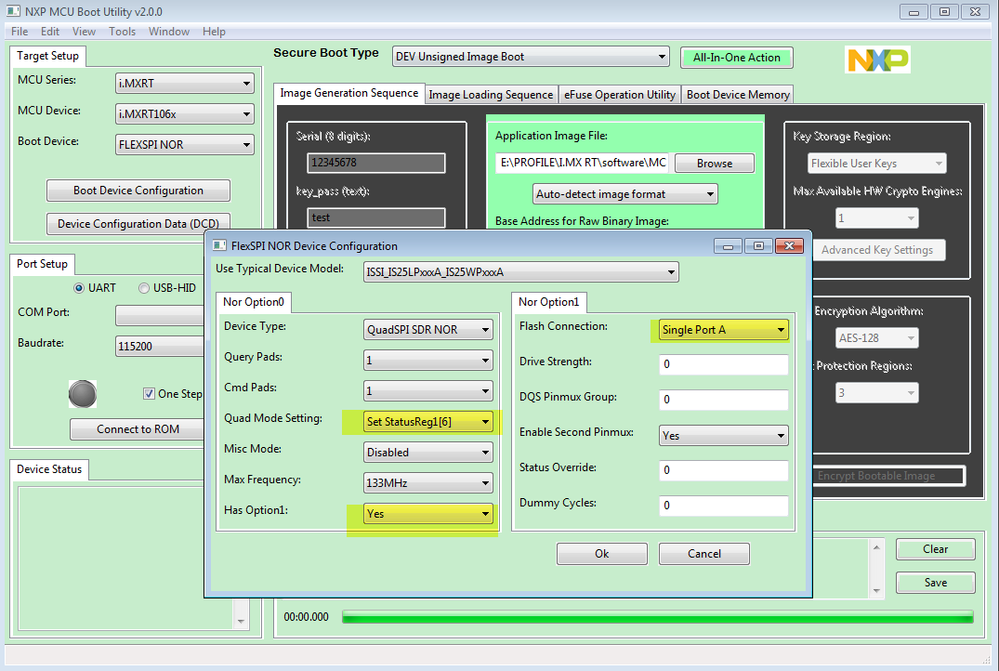Select the Nor Option1 tab
This screenshot has height=671, width=999.
549,302
